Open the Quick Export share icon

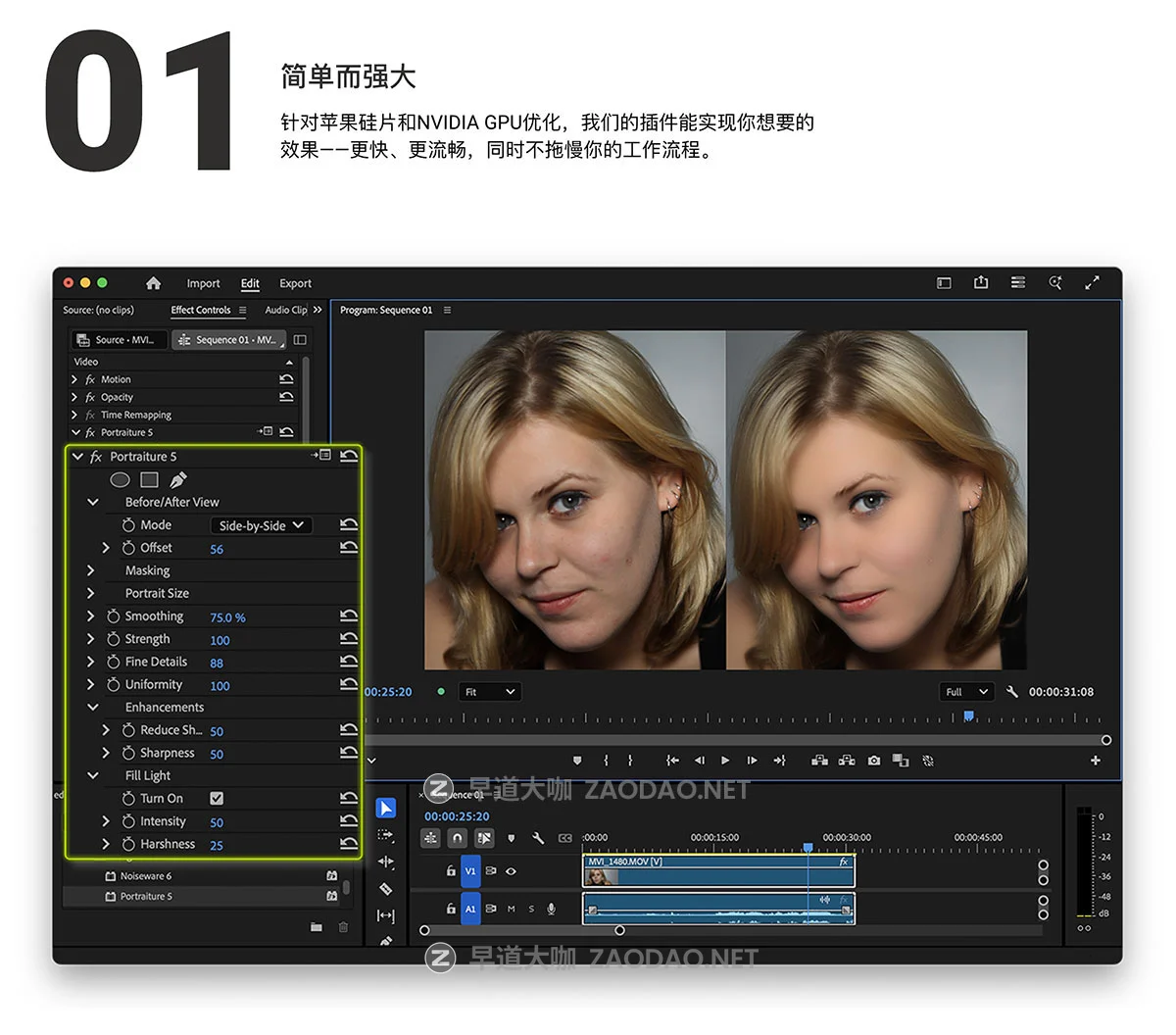(x=981, y=282)
